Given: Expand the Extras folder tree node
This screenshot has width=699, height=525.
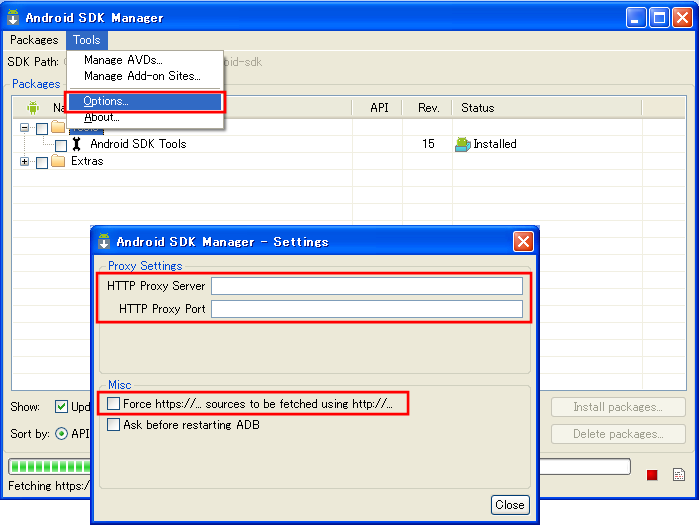Looking at the screenshot, I should [25, 161].
